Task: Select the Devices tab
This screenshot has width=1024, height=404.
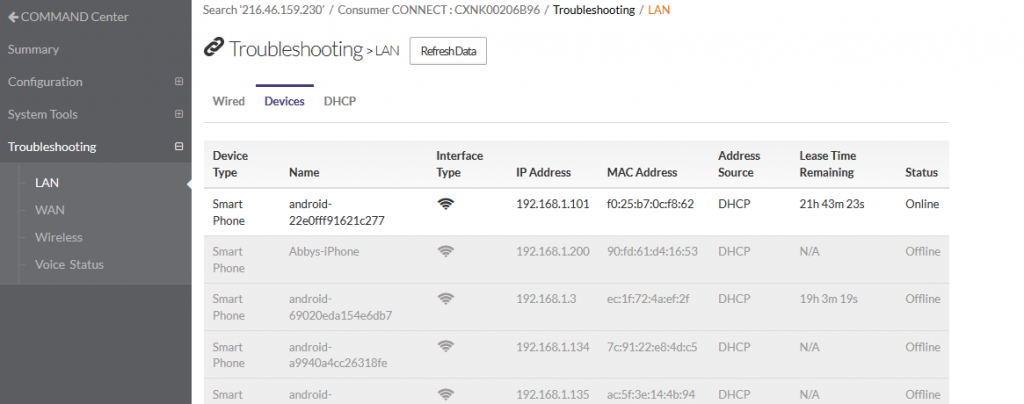Action: (x=284, y=102)
